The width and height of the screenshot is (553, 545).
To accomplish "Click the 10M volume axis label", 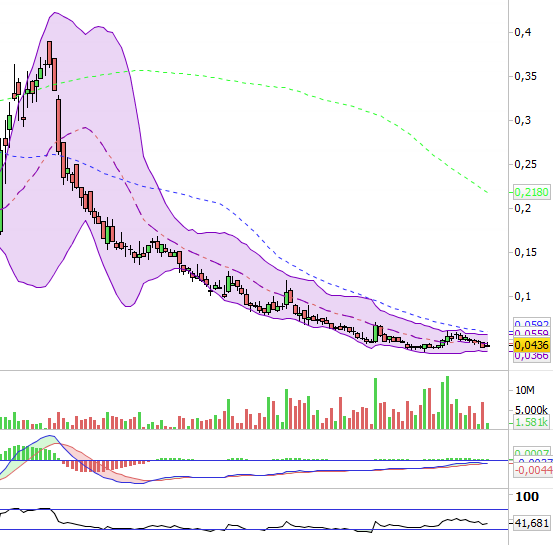I will tap(525, 390).
